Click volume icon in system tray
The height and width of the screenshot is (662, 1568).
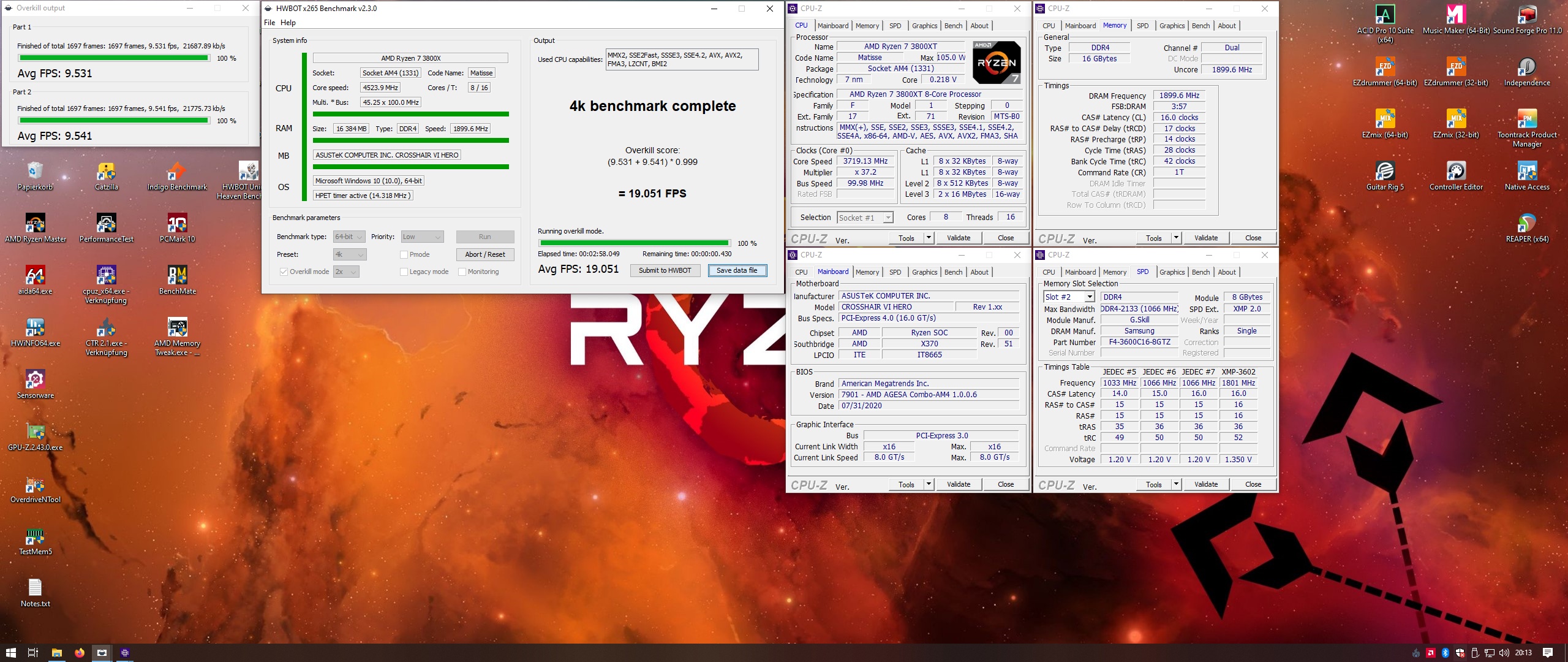pos(1503,652)
